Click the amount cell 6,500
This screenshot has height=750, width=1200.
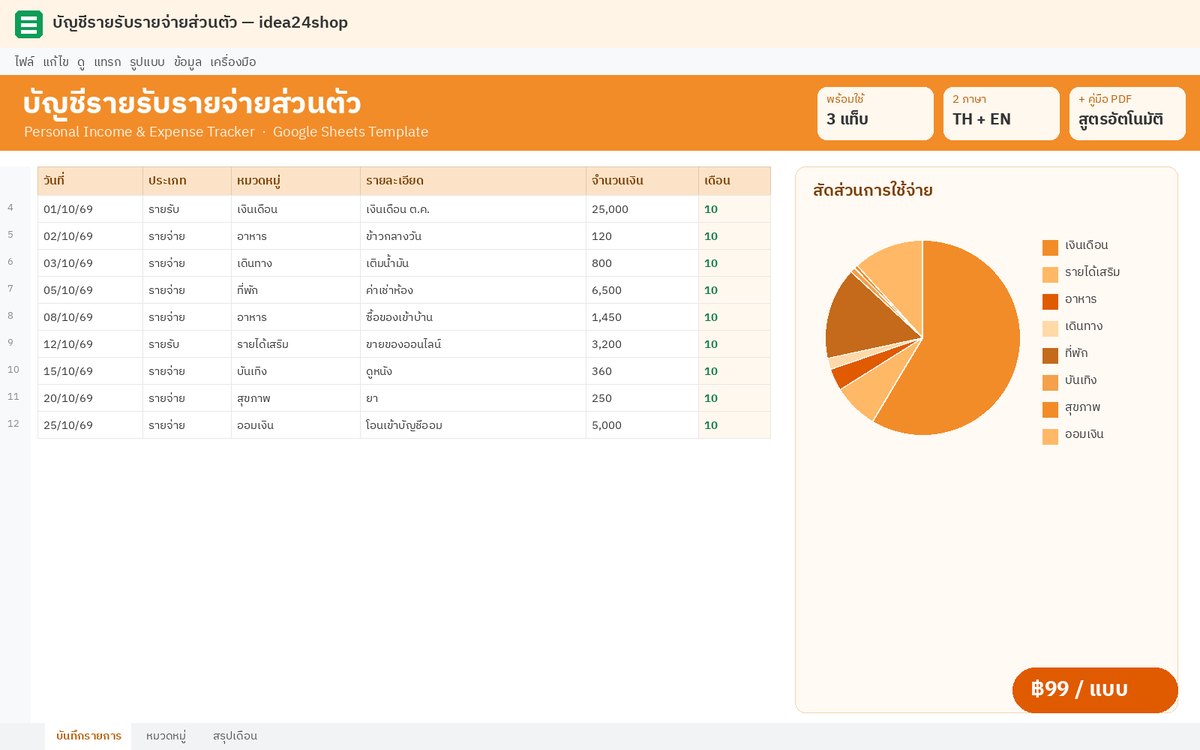642,290
